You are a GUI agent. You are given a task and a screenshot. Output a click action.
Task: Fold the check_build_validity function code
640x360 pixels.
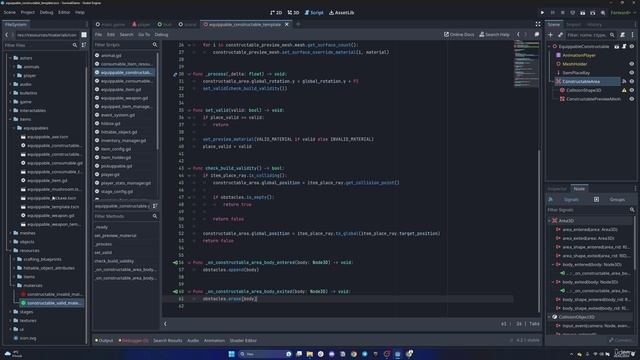[189, 168]
